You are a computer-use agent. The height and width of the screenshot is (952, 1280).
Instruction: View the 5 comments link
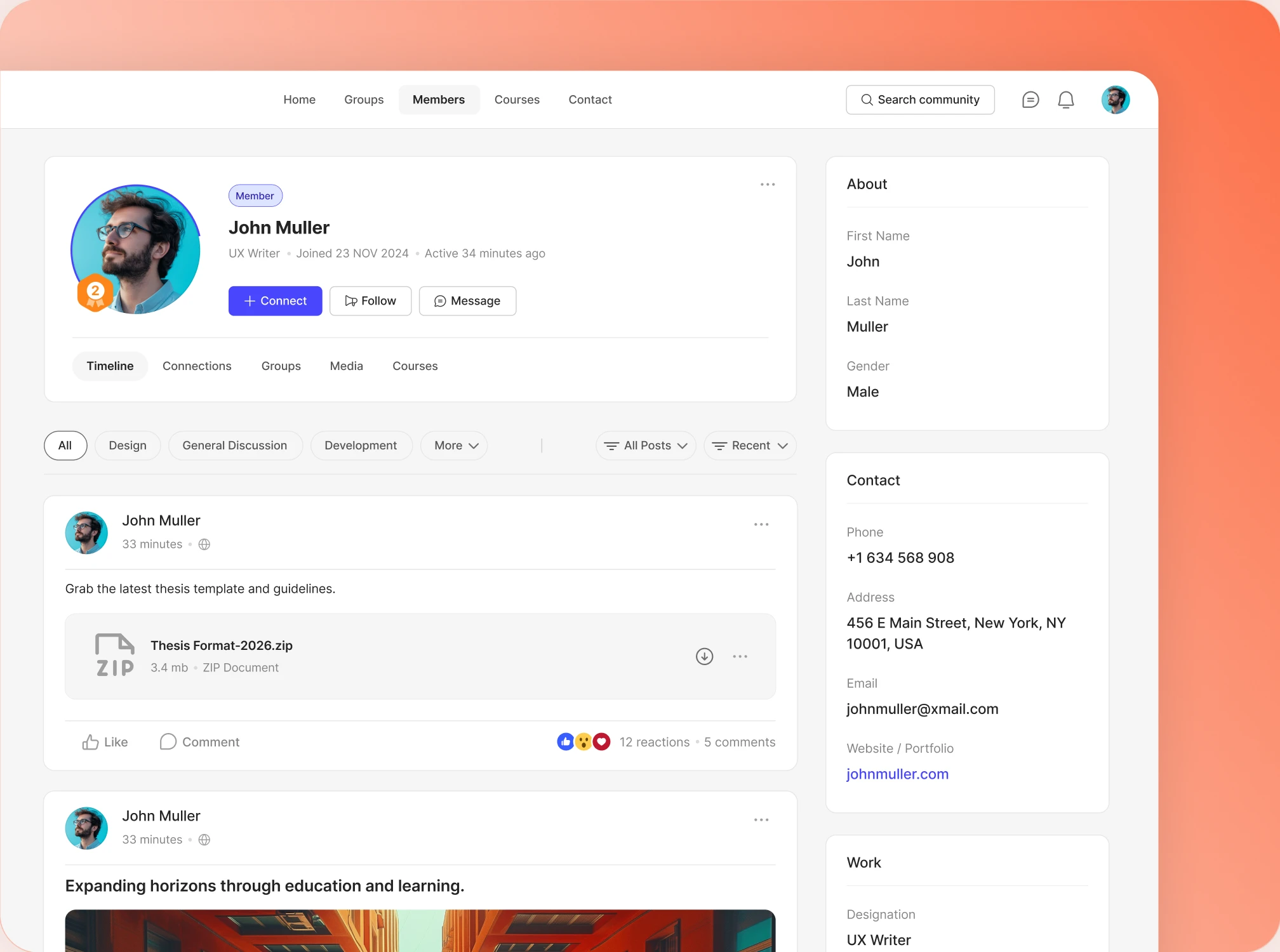coord(739,742)
